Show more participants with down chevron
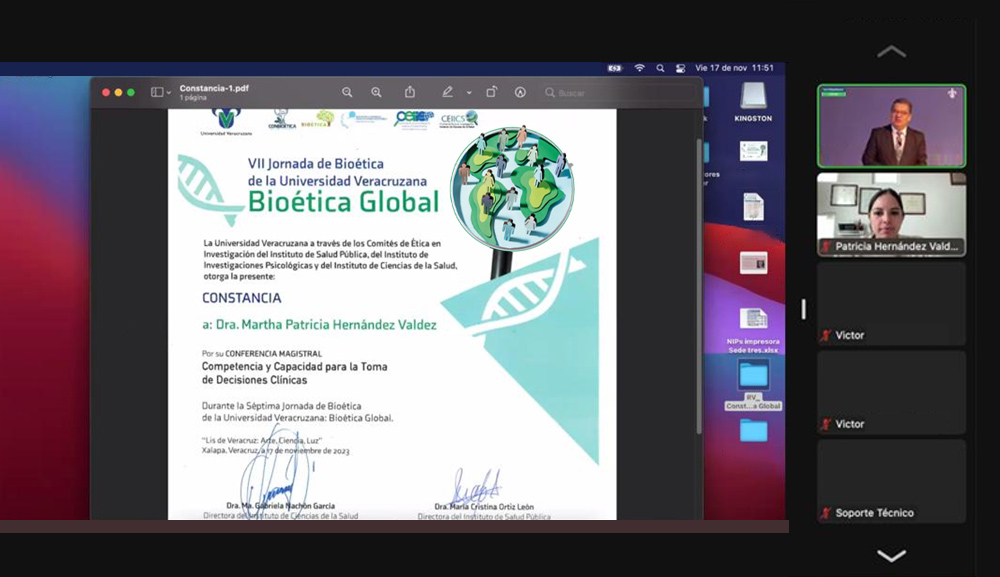Image resolution: width=1000 pixels, height=577 pixels. pyautogui.click(x=892, y=555)
